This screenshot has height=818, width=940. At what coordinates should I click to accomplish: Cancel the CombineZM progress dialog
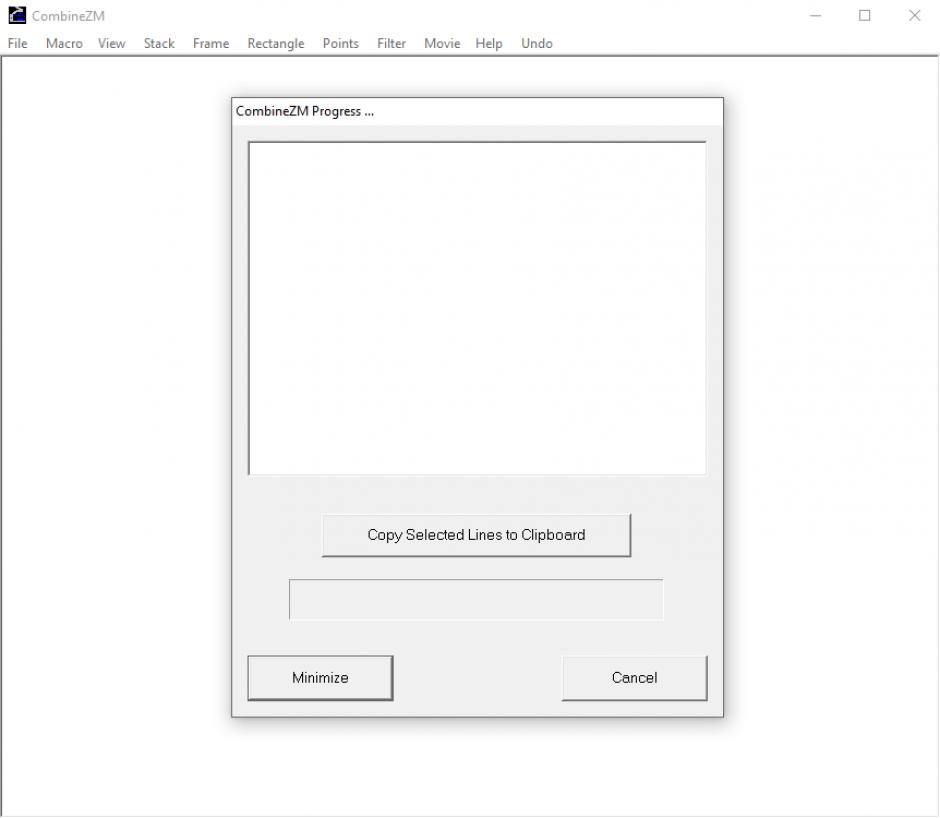pyautogui.click(x=634, y=678)
